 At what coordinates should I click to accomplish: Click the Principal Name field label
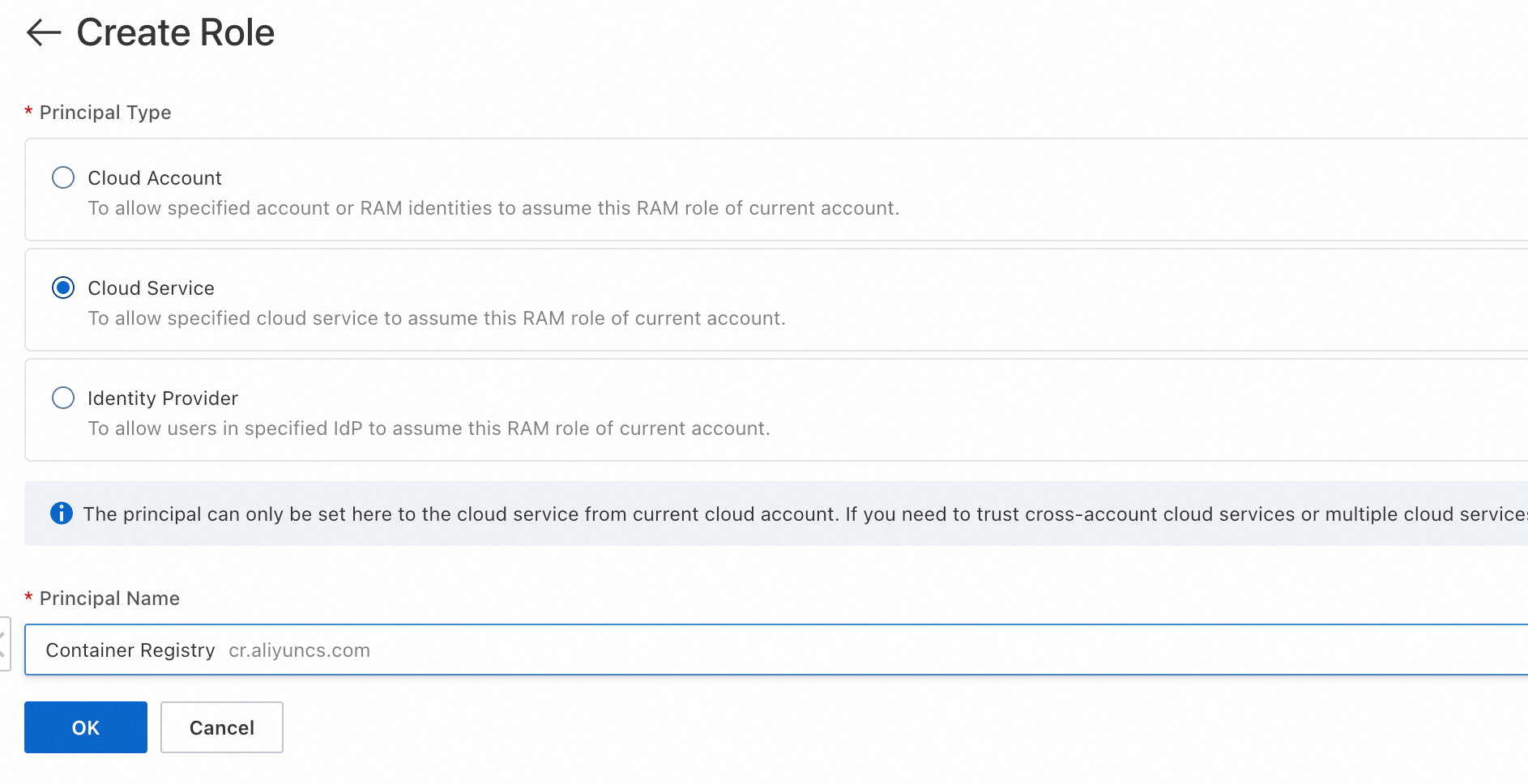coord(109,599)
